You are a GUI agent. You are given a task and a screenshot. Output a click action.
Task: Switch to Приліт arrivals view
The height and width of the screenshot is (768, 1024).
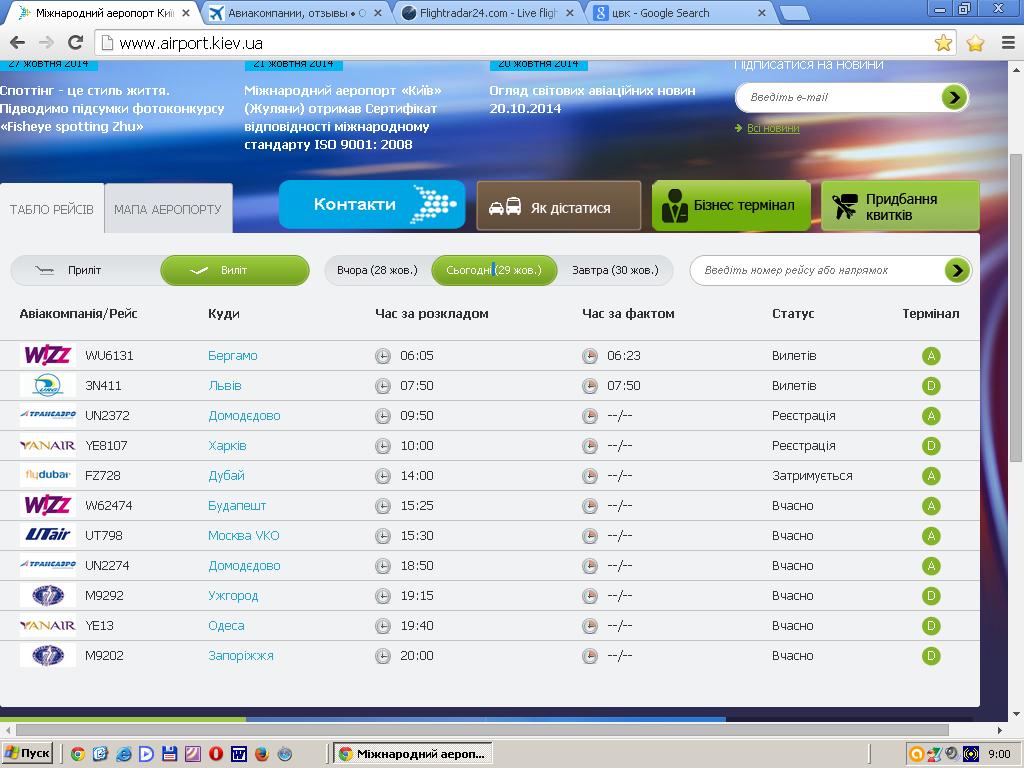point(85,270)
